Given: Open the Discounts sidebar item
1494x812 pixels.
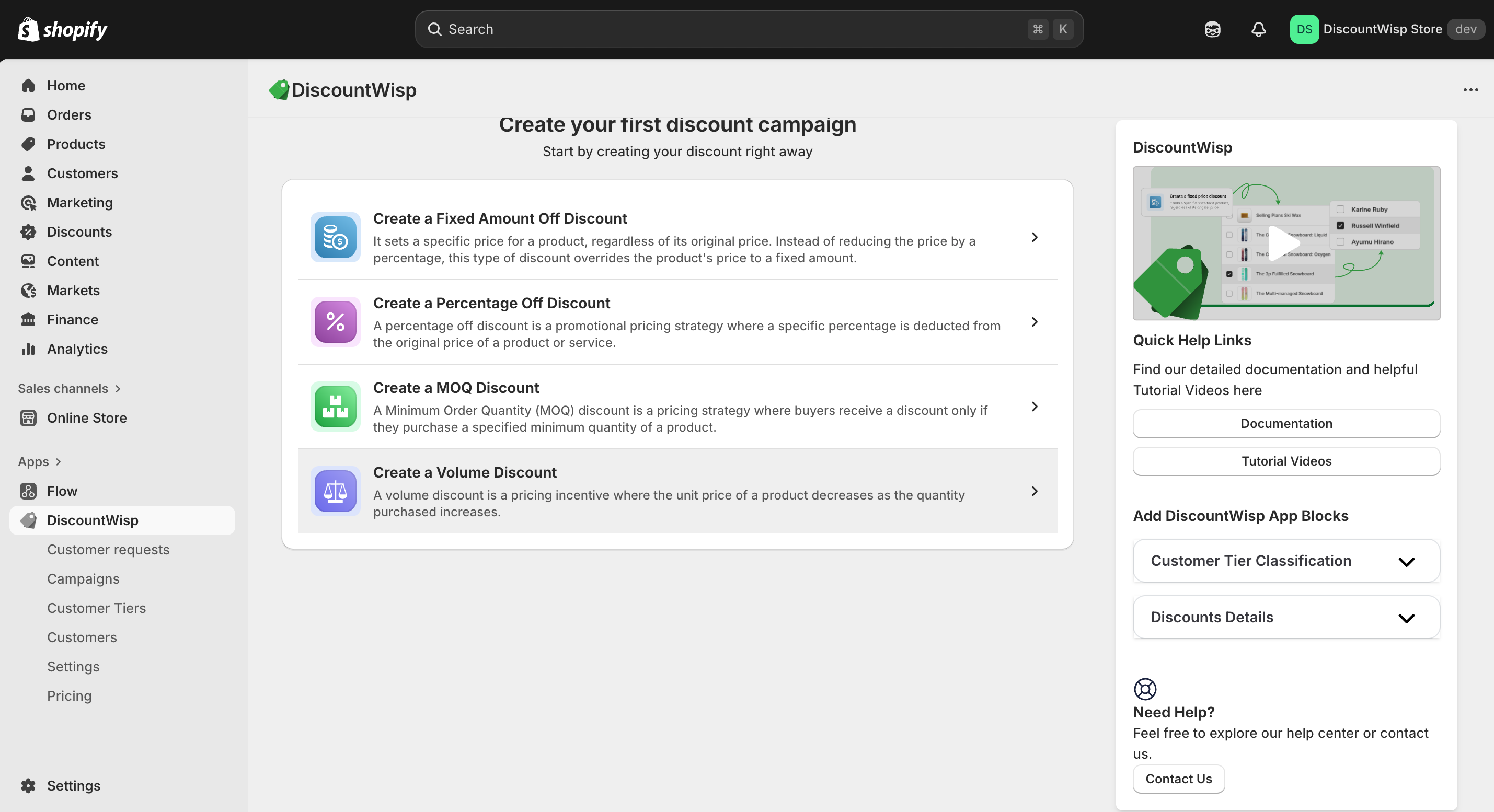Looking at the screenshot, I should click(79, 232).
